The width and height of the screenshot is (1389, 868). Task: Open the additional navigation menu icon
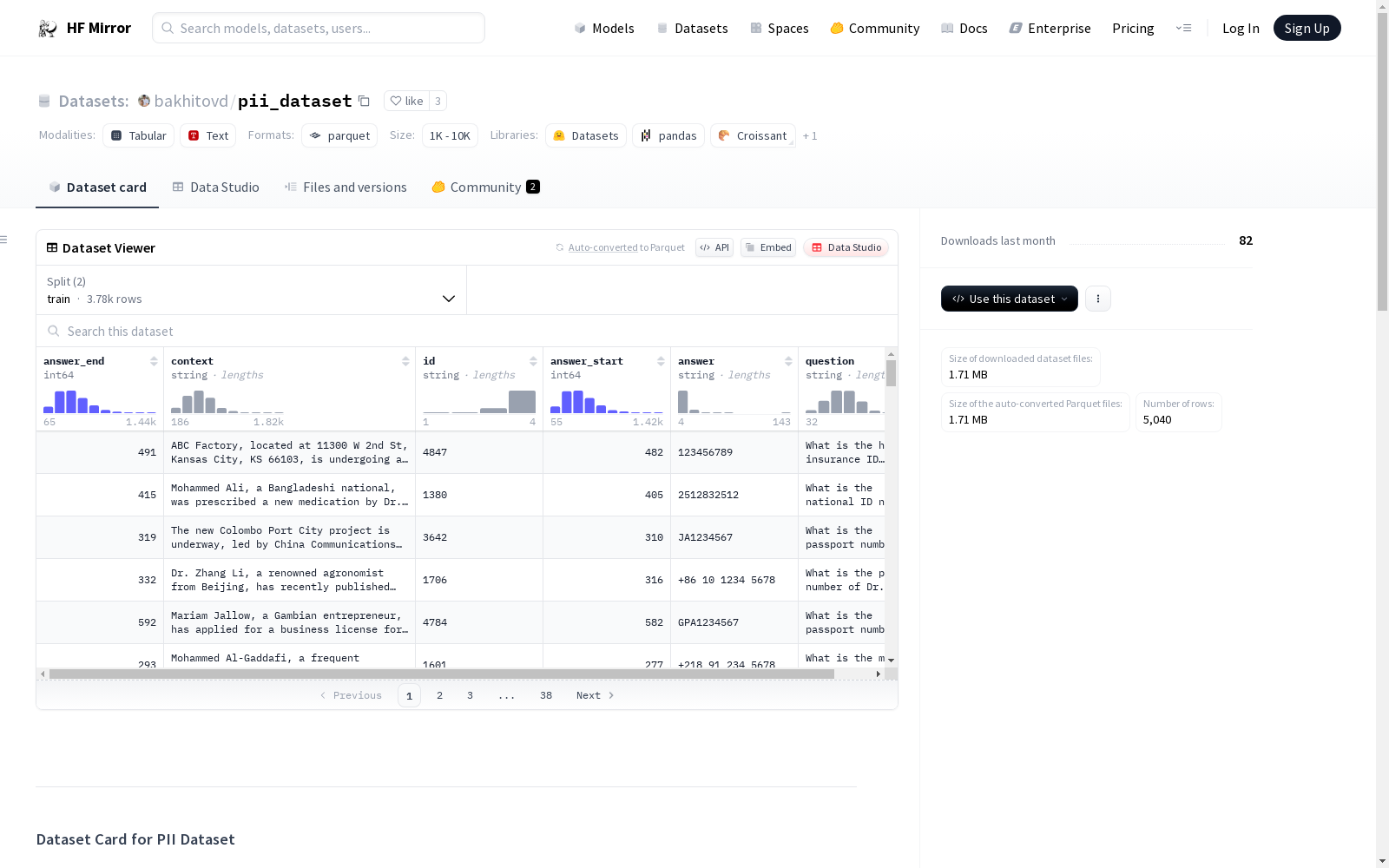coord(1183,29)
